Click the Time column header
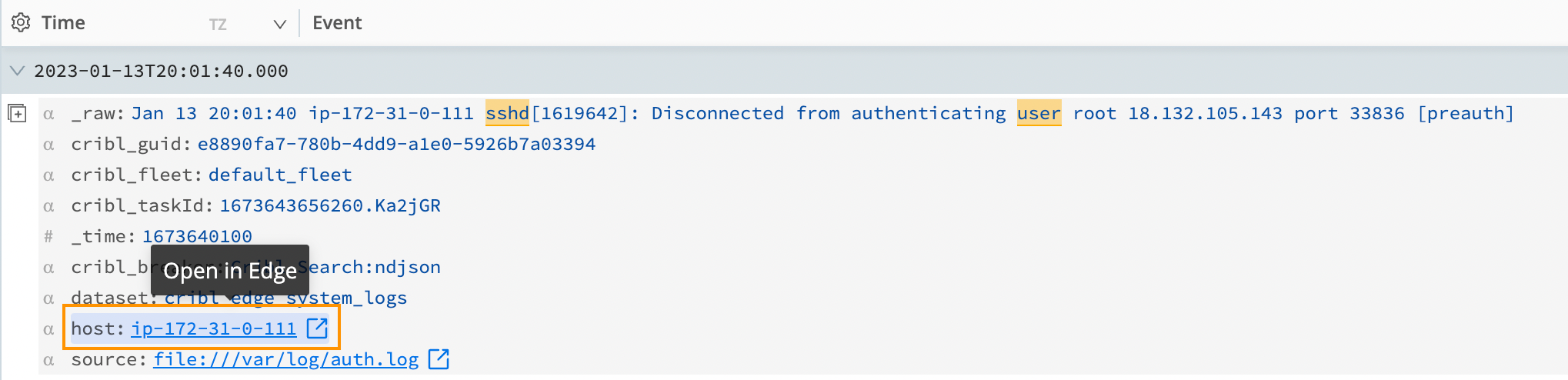Image resolution: width=1568 pixels, height=380 pixels. (x=63, y=23)
